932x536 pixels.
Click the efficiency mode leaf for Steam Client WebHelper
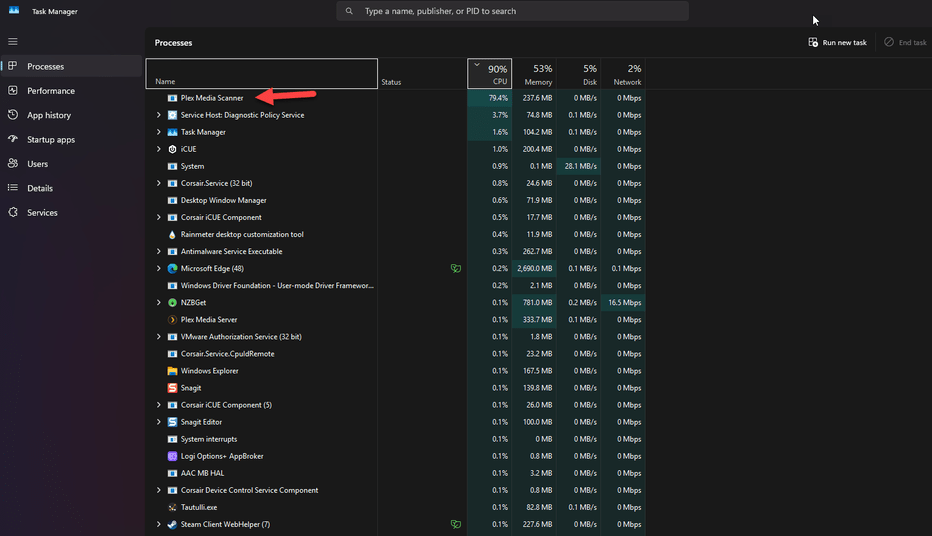[456, 525]
